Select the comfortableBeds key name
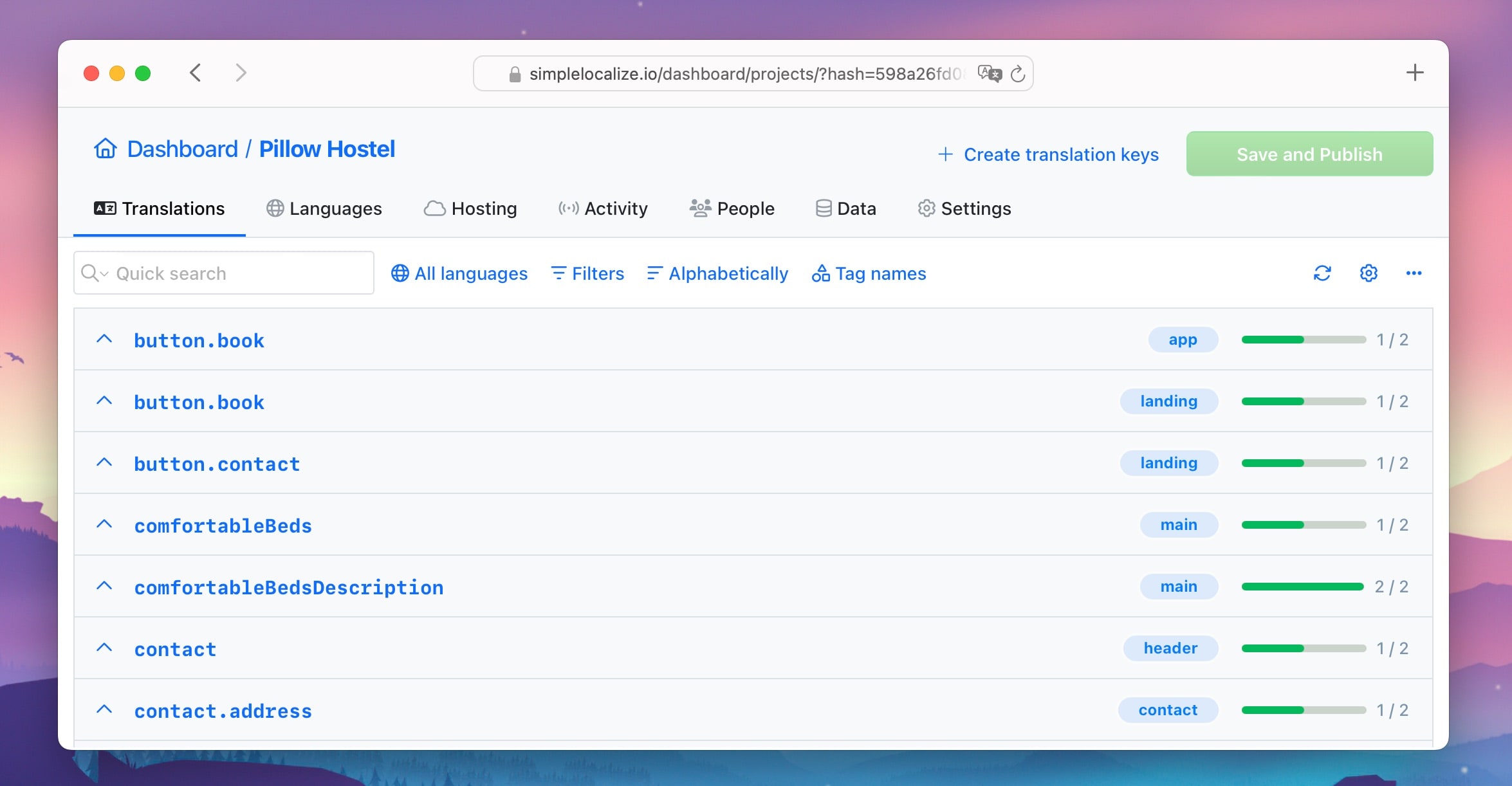 point(223,526)
